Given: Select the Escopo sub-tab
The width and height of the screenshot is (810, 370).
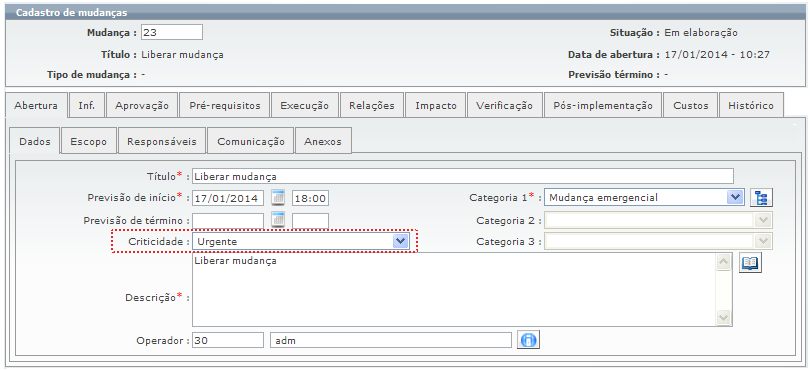Looking at the screenshot, I should coord(89,141).
